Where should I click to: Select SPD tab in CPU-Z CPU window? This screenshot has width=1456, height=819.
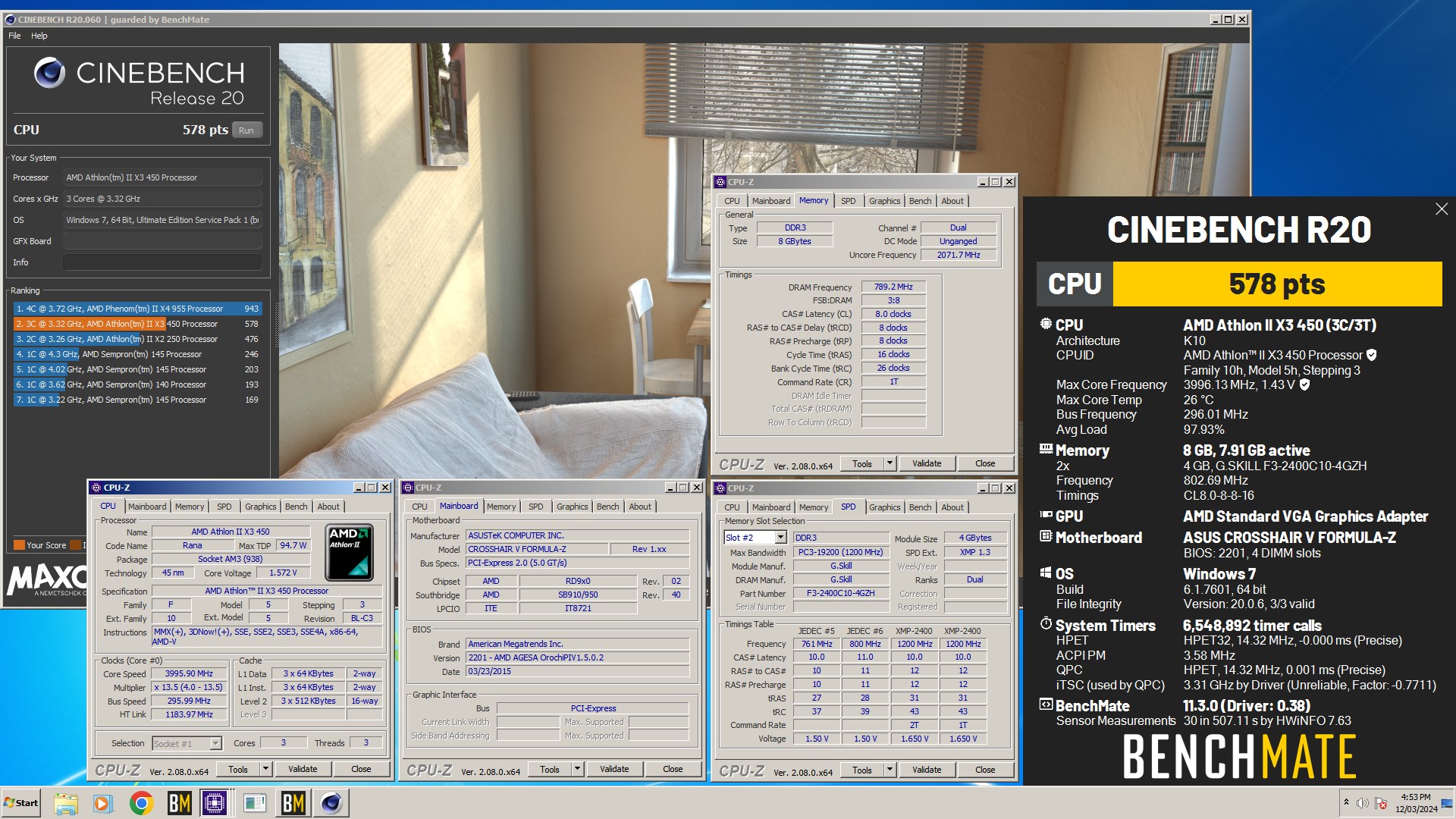(x=224, y=507)
